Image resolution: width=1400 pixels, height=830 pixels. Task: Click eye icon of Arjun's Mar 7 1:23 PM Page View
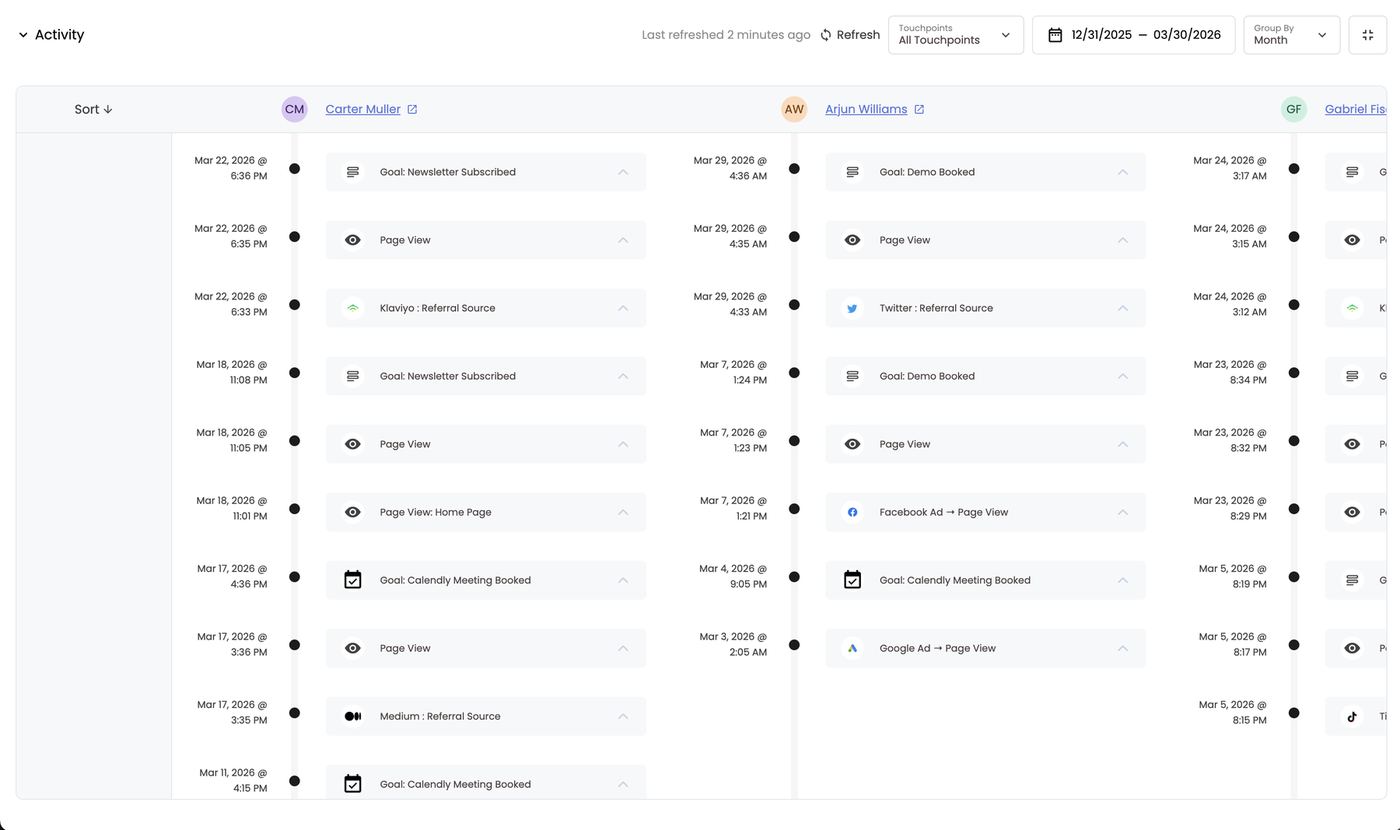point(853,444)
